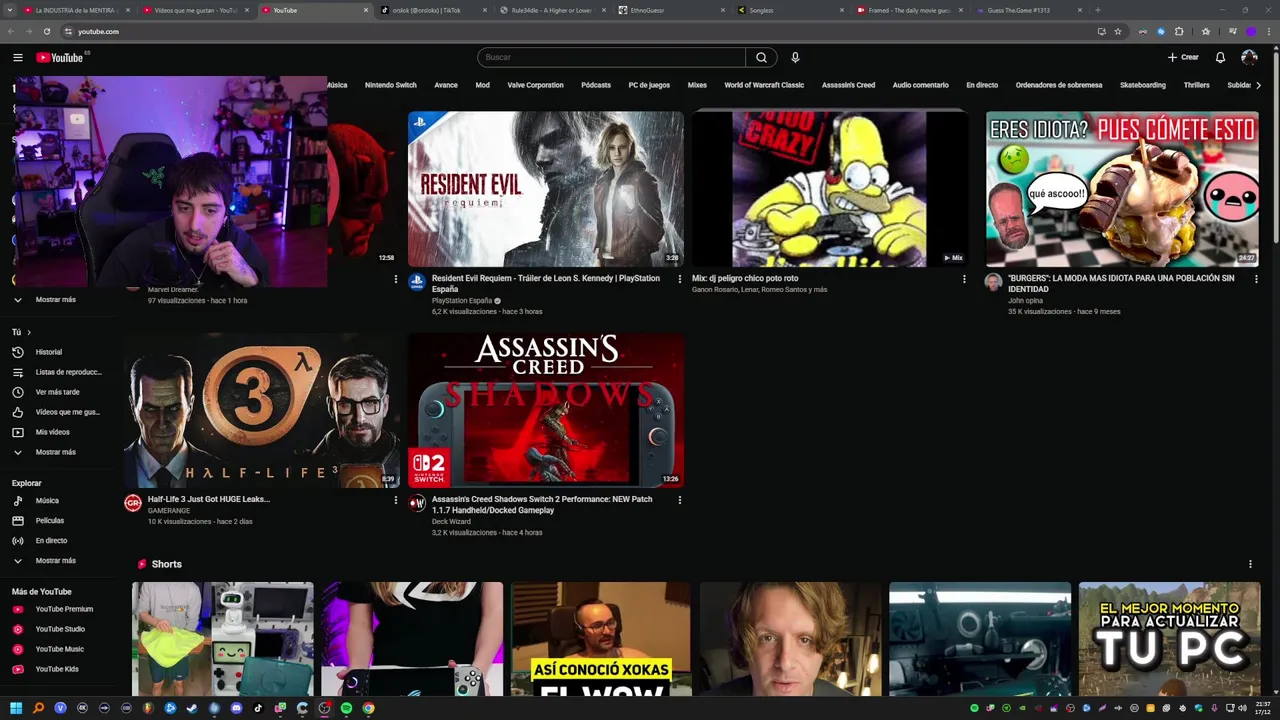
Task: Click the page vertical scrollbar
Action: tap(1275, 150)
